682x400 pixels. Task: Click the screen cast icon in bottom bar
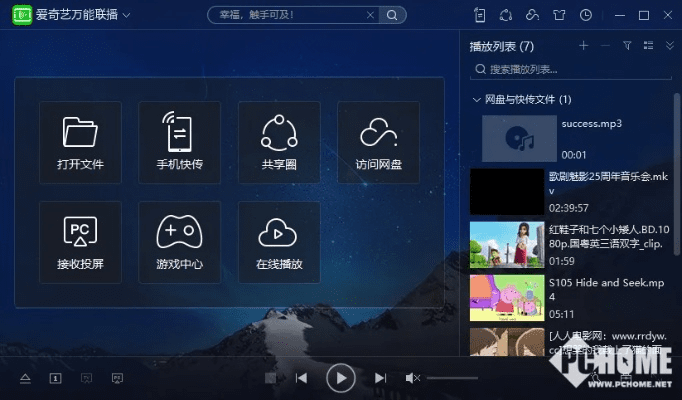pos(86,379)
